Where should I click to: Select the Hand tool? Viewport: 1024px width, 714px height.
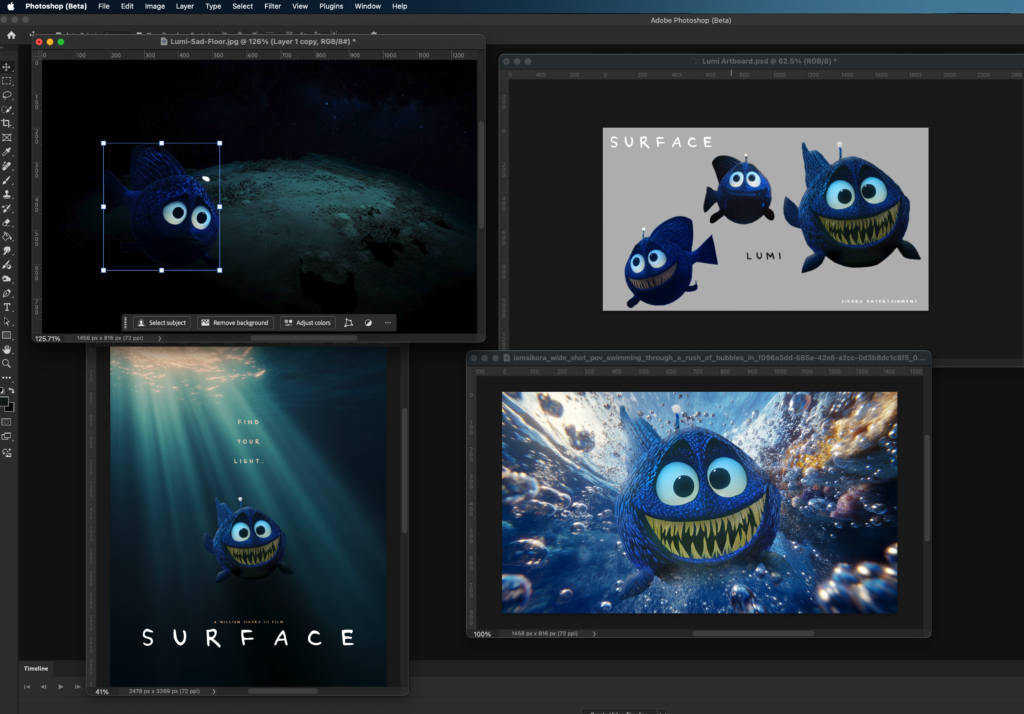coord(7,350)
